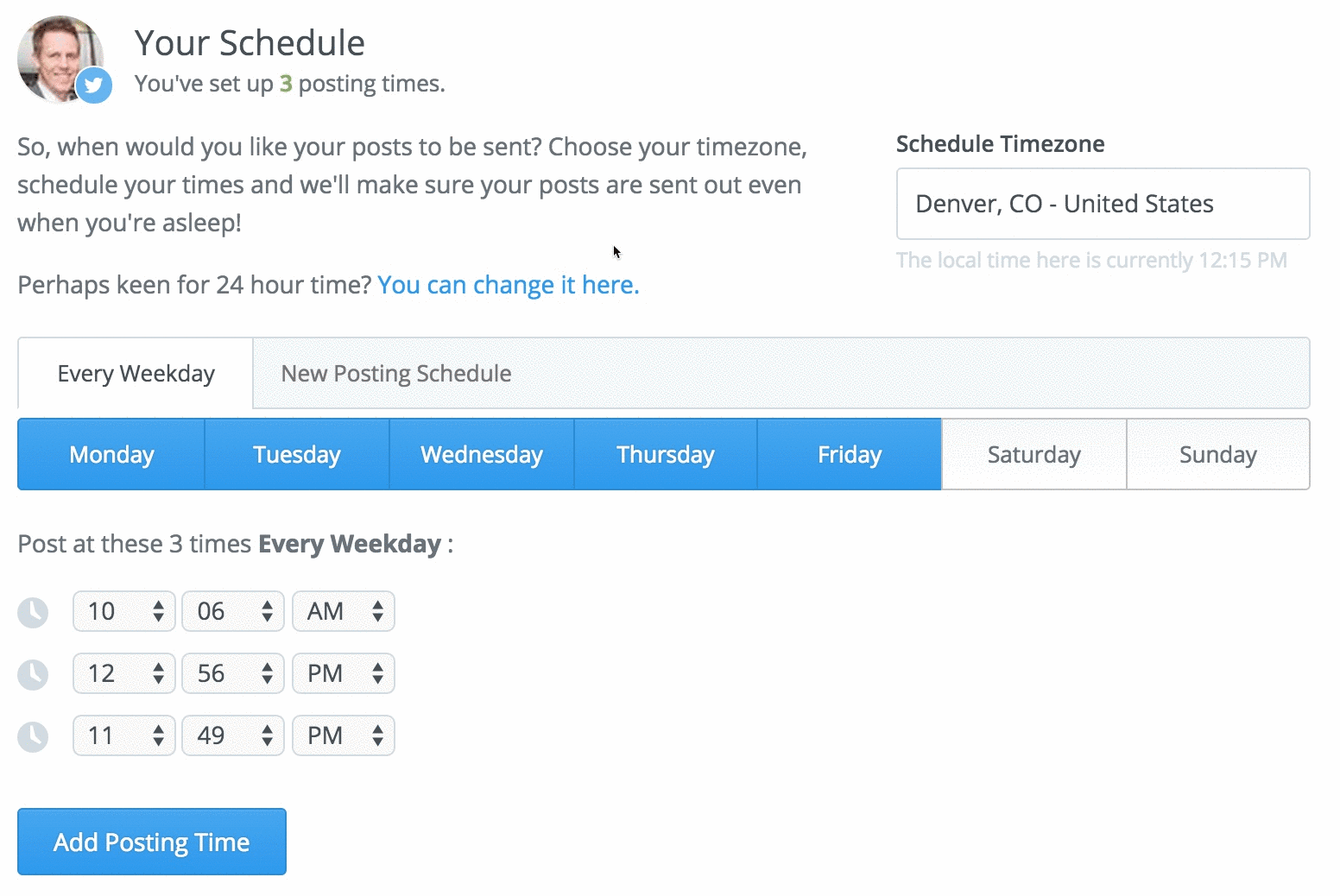Screen dimensions: 1340x896
Task: Click the up arrow on the 11 hour stepper
Action: click(159, 728)
